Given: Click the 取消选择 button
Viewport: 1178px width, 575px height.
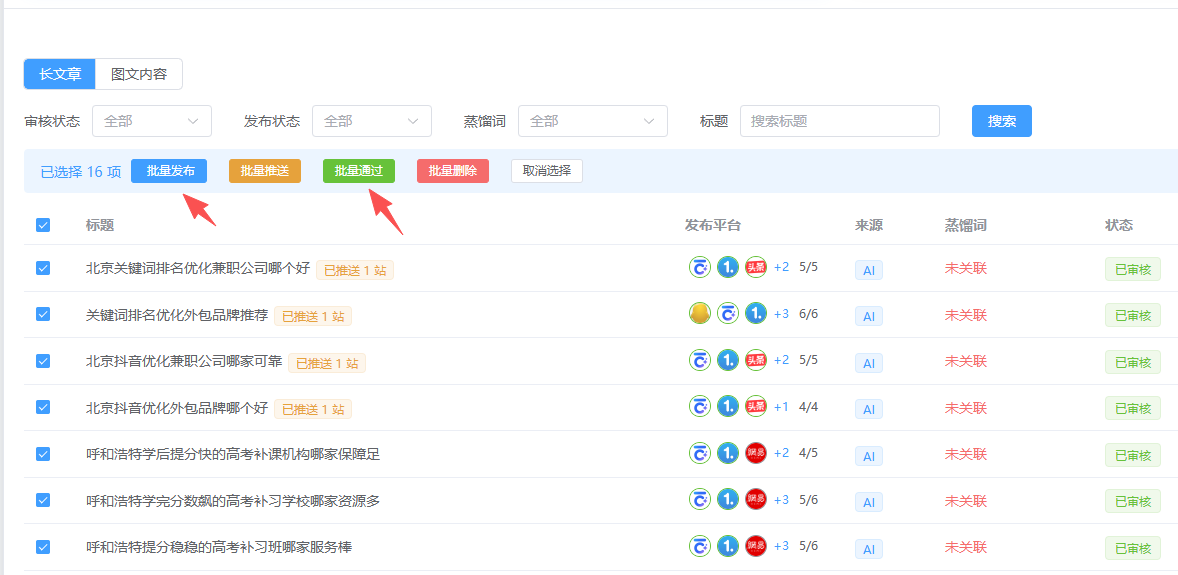Looking at the screenshot, I should (547, 171).
